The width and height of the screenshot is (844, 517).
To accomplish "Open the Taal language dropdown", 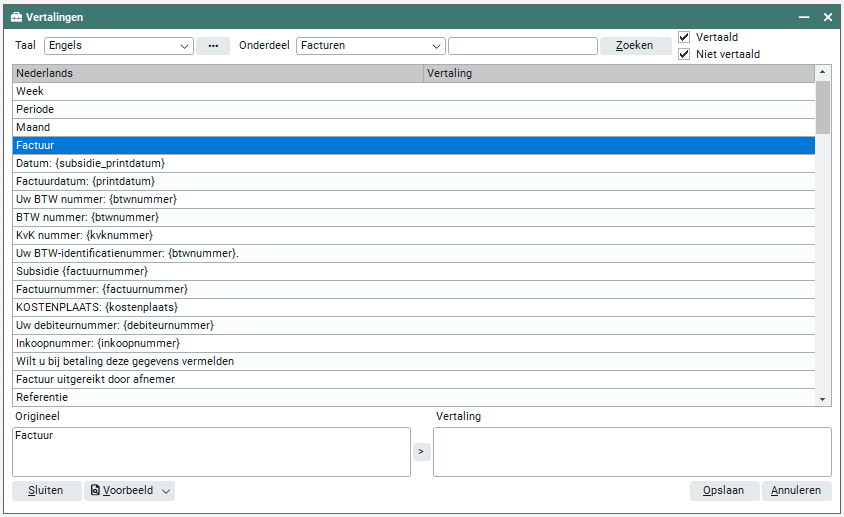I will [x=184, y=46].
